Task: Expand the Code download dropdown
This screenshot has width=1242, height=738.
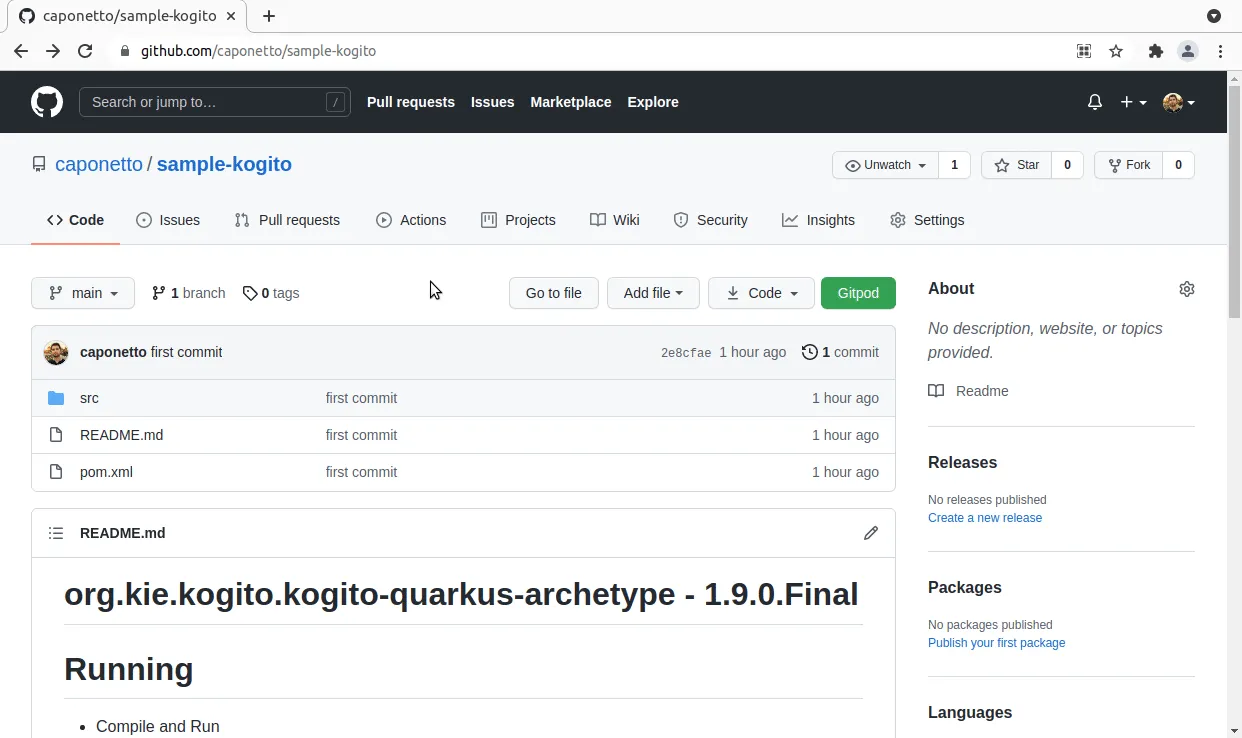Action: pos(761,293)
